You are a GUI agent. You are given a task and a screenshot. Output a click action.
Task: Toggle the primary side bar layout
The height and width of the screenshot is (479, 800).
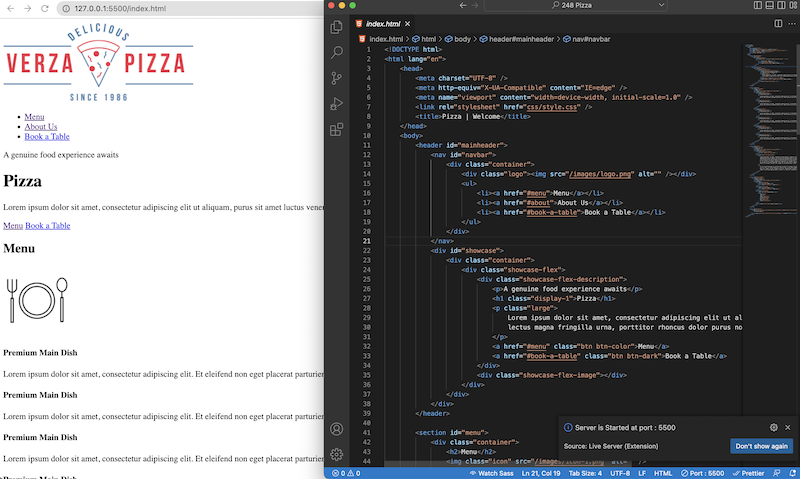[758, 5]
